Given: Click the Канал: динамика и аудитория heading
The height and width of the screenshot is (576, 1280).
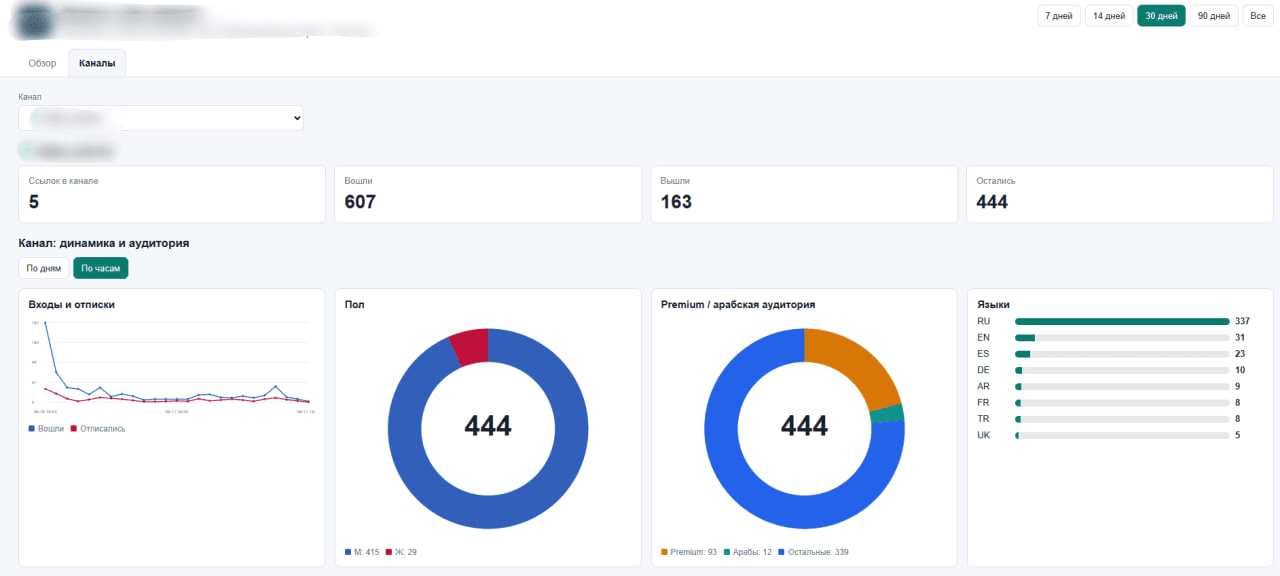Looking at the screenshot, I should pyautogui.click(x=104, y=242).
